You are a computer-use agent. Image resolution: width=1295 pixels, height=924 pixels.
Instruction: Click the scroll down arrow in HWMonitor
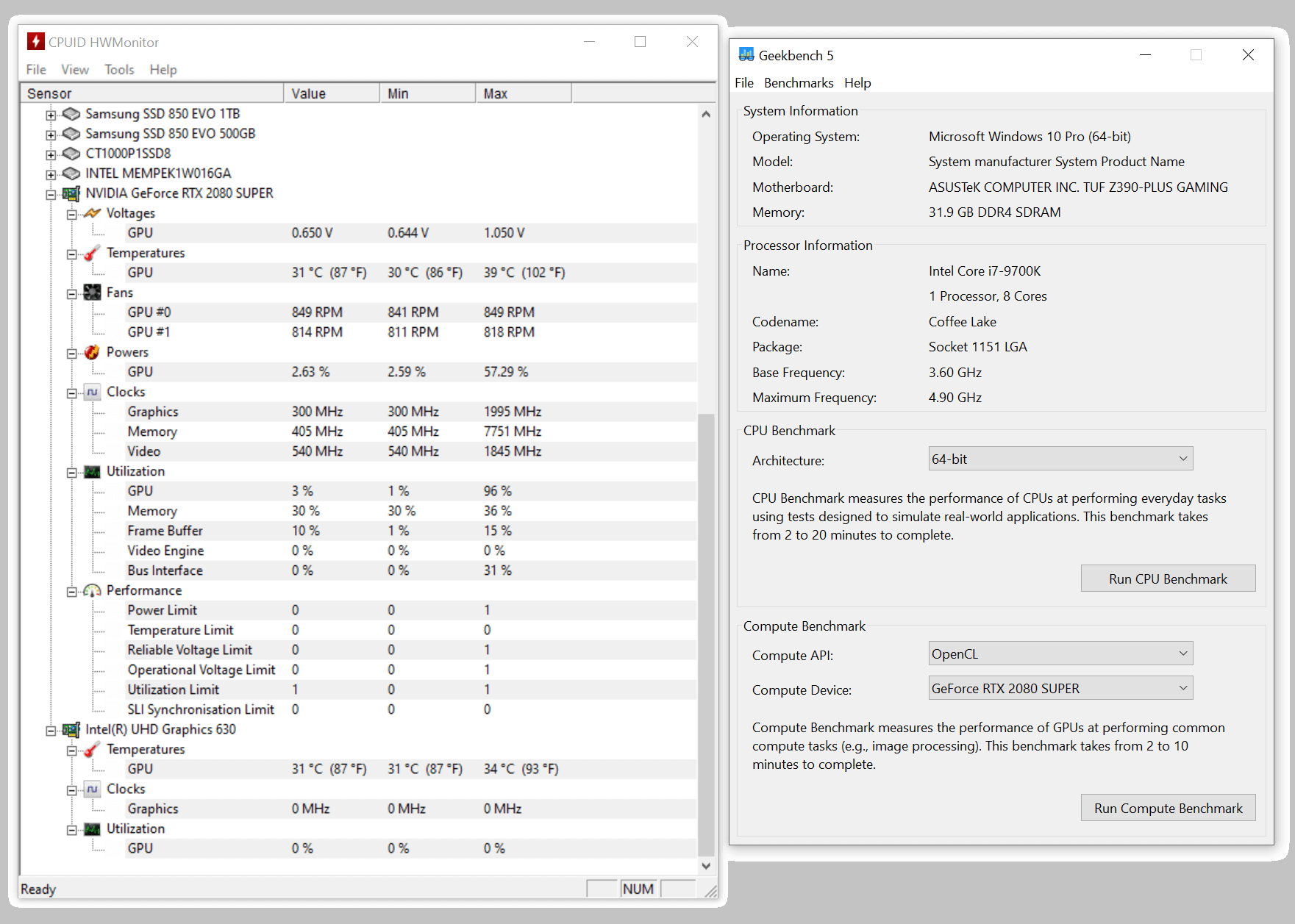[706, 866]
